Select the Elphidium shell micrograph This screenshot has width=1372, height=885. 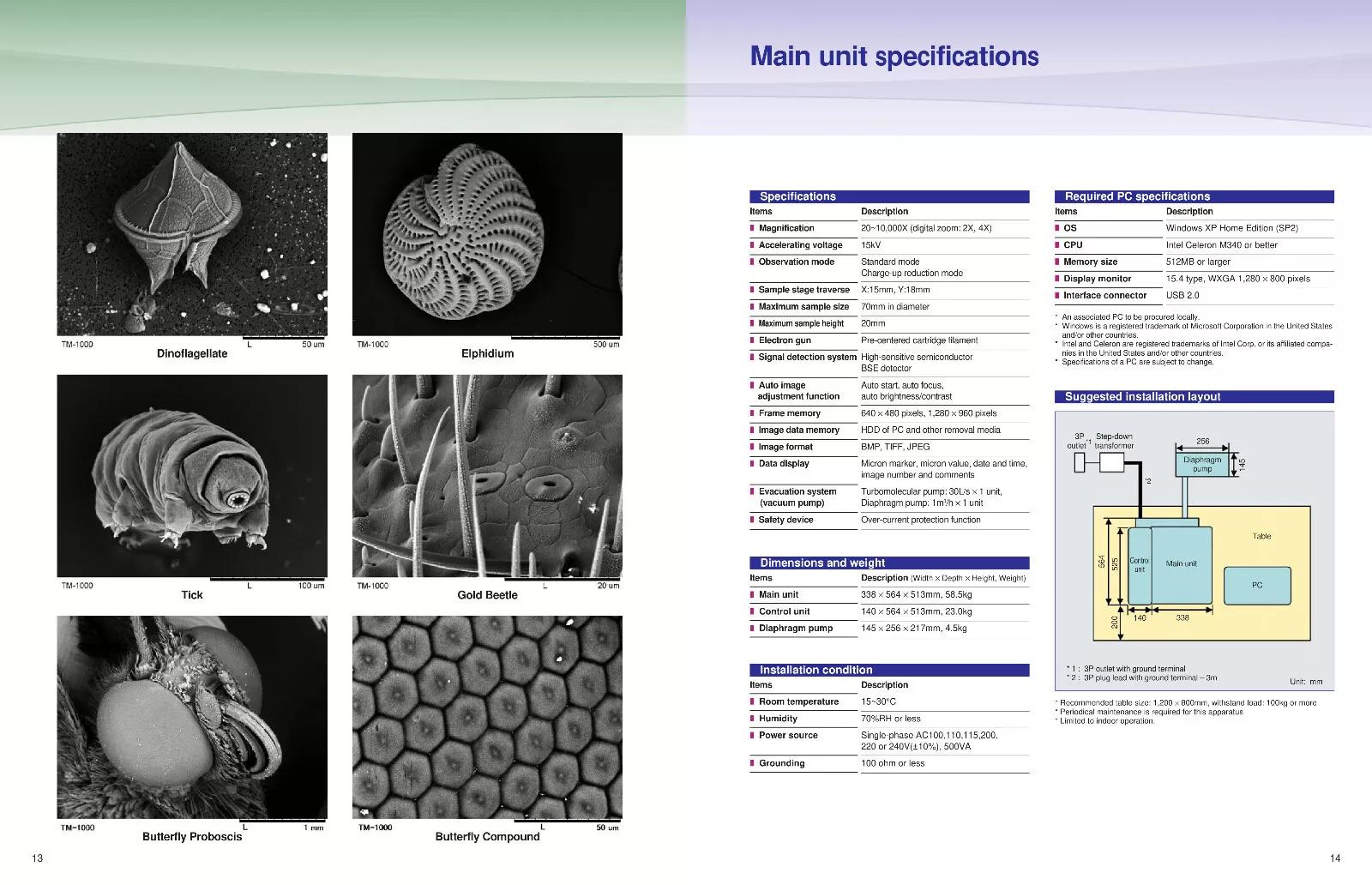point(487,234)
